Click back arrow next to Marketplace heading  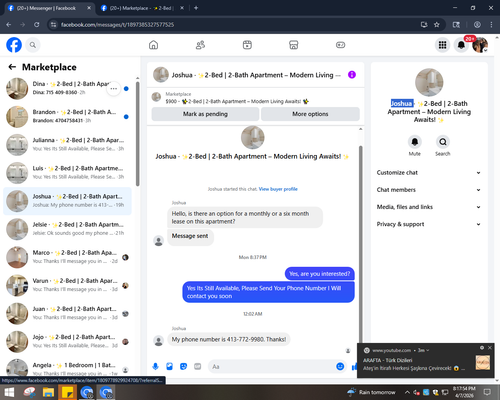tap(12, 67)
